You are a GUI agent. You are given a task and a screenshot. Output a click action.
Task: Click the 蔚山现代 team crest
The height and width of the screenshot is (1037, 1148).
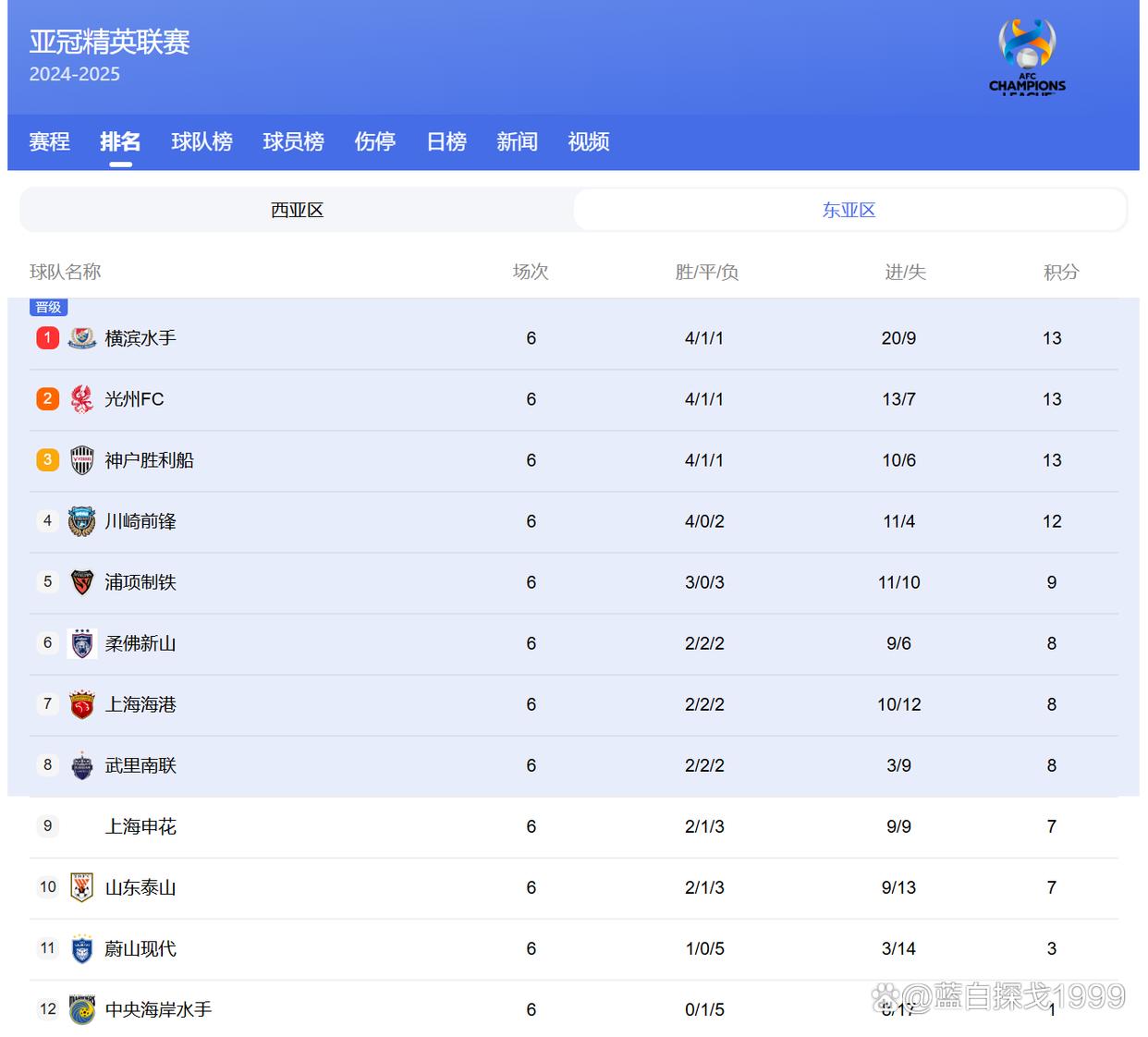[x=82, y=948]
